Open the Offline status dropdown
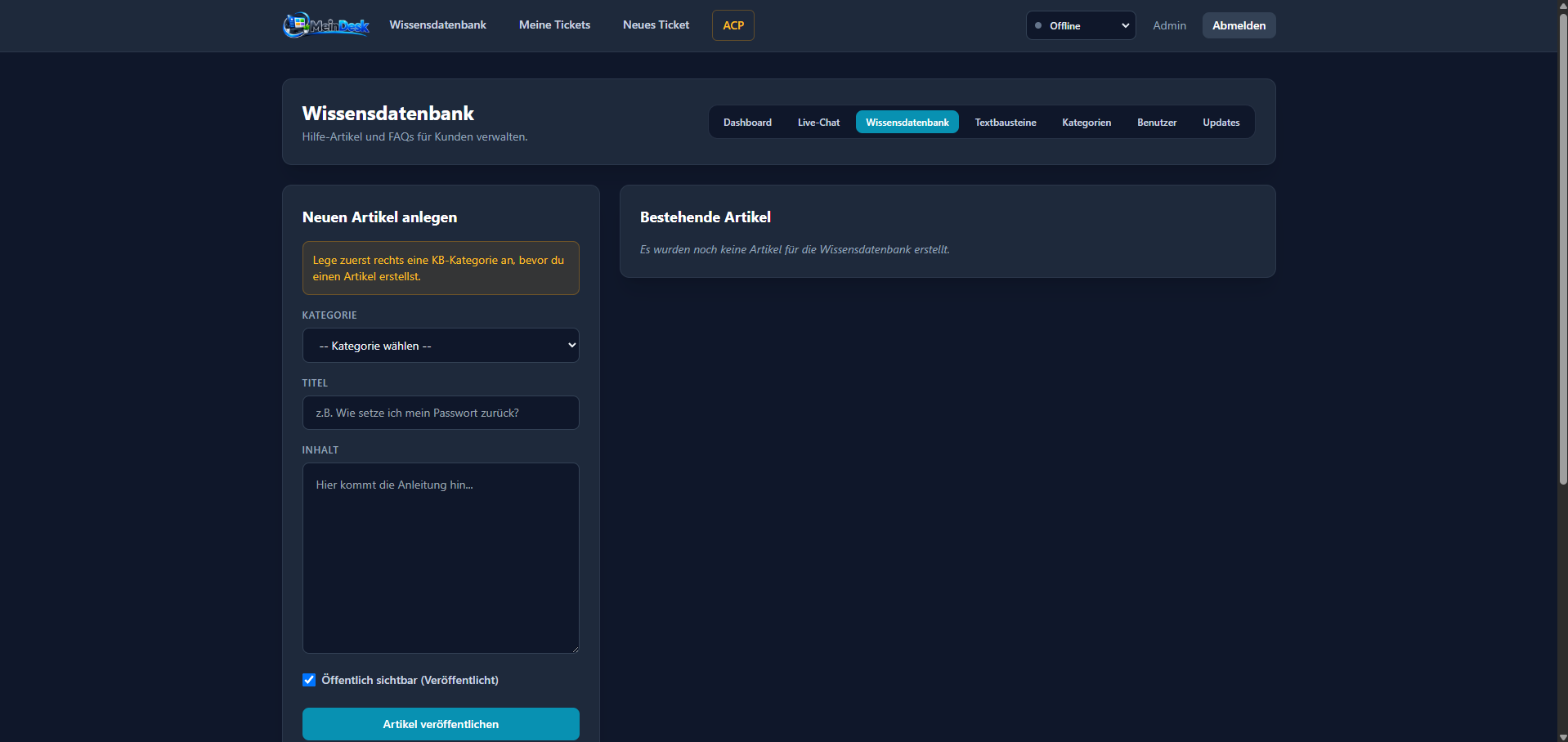The height and width of the screenshot is (742, 1568). 1081,25
